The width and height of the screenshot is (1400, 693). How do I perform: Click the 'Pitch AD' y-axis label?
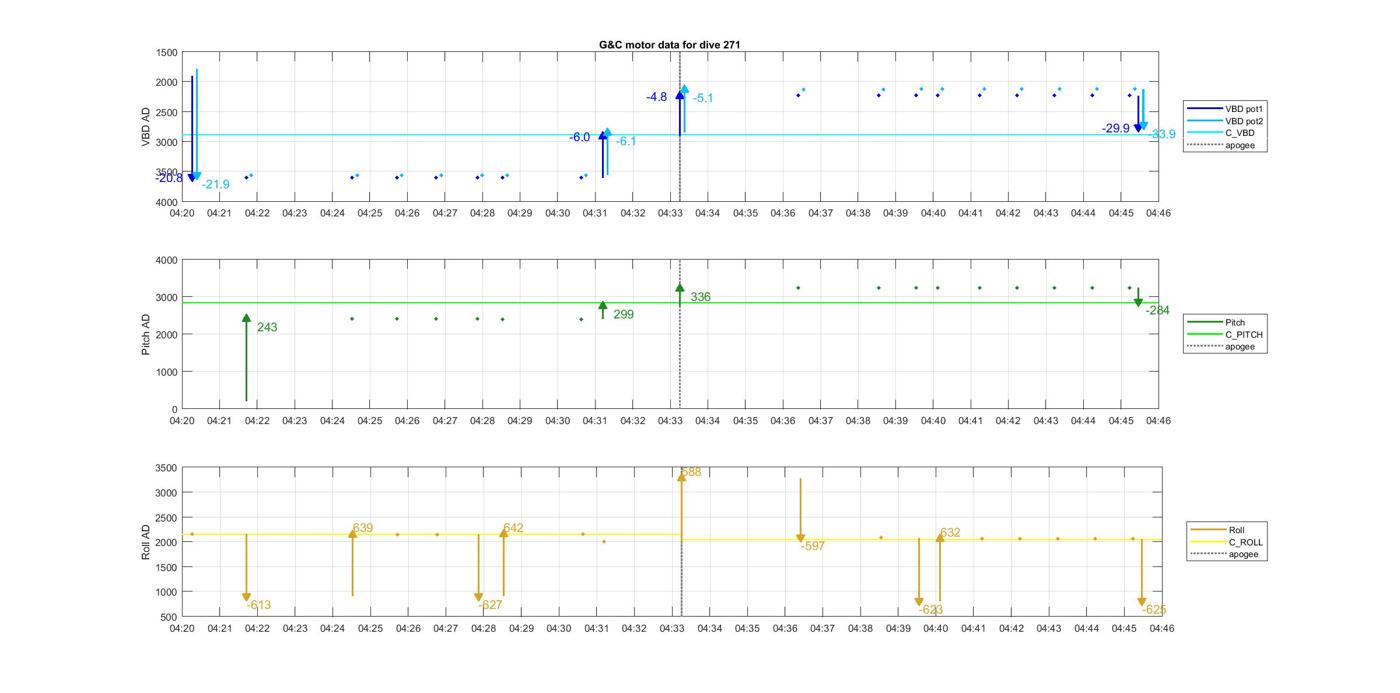click(x=146, y=335)
